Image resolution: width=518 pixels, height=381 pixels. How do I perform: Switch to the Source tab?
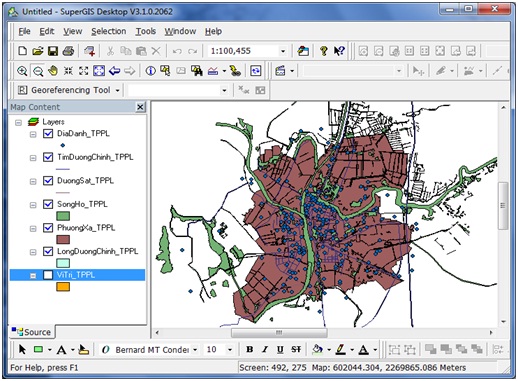(x=32, y=332)
